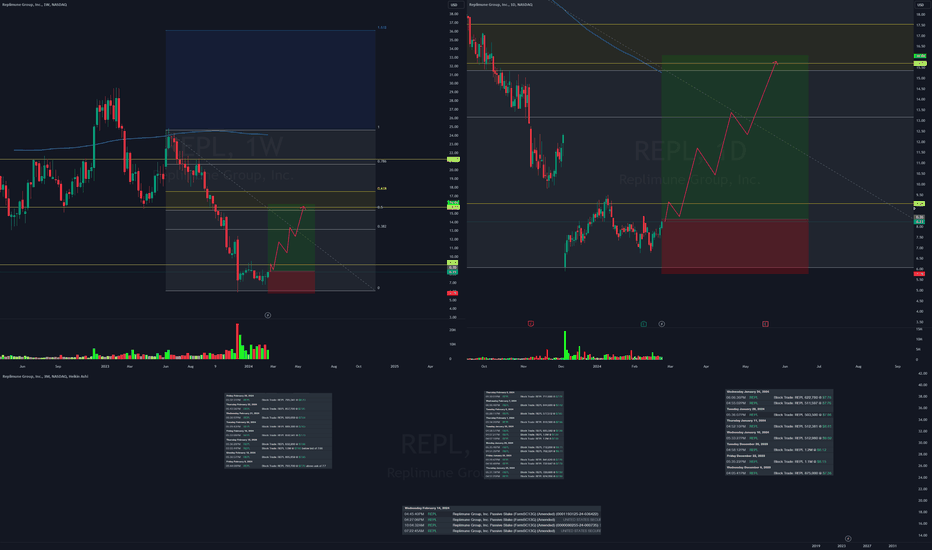
Task: Click the 04:27:06PM Passive Stake filing row
Action: [x=502, y=520]
